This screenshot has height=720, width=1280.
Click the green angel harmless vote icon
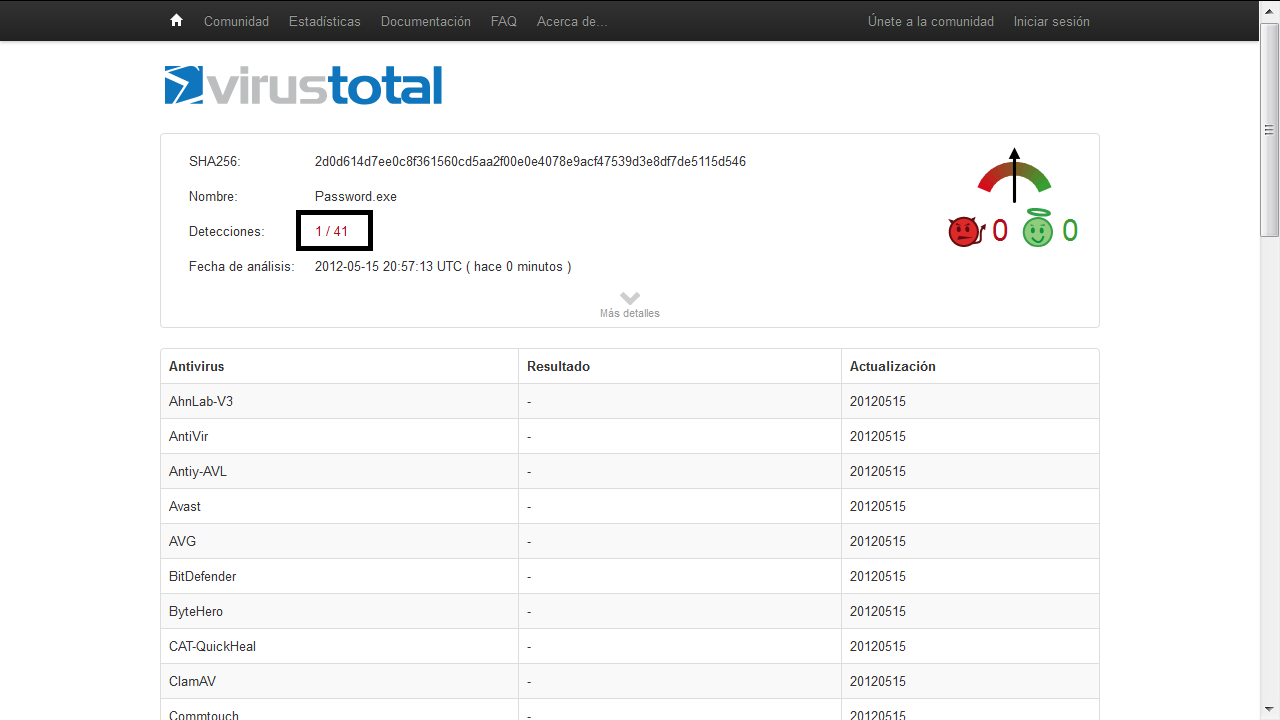(x=1038, y=229)
